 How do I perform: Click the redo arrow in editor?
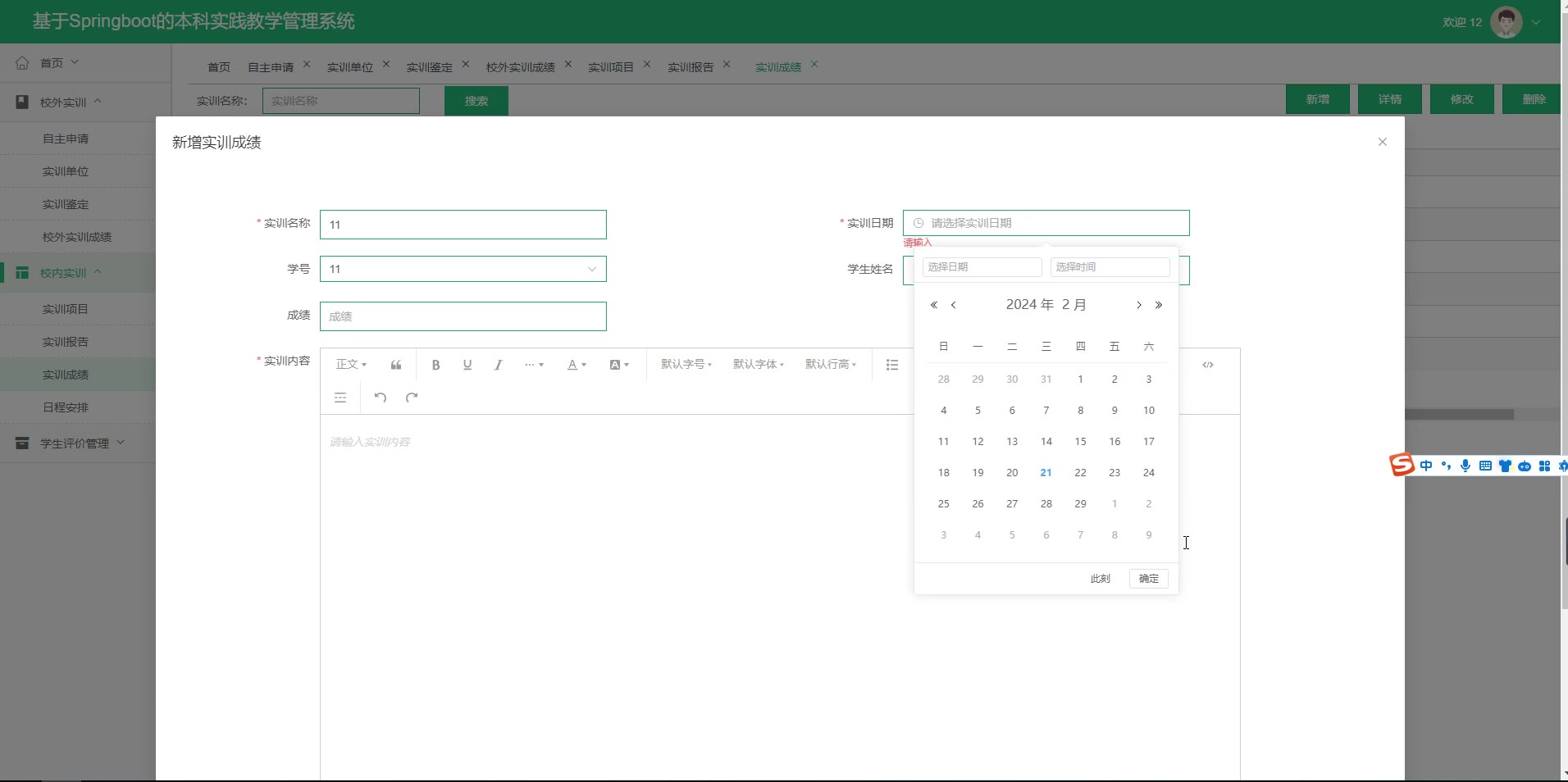pyautogui.click(x=412, y=398)
